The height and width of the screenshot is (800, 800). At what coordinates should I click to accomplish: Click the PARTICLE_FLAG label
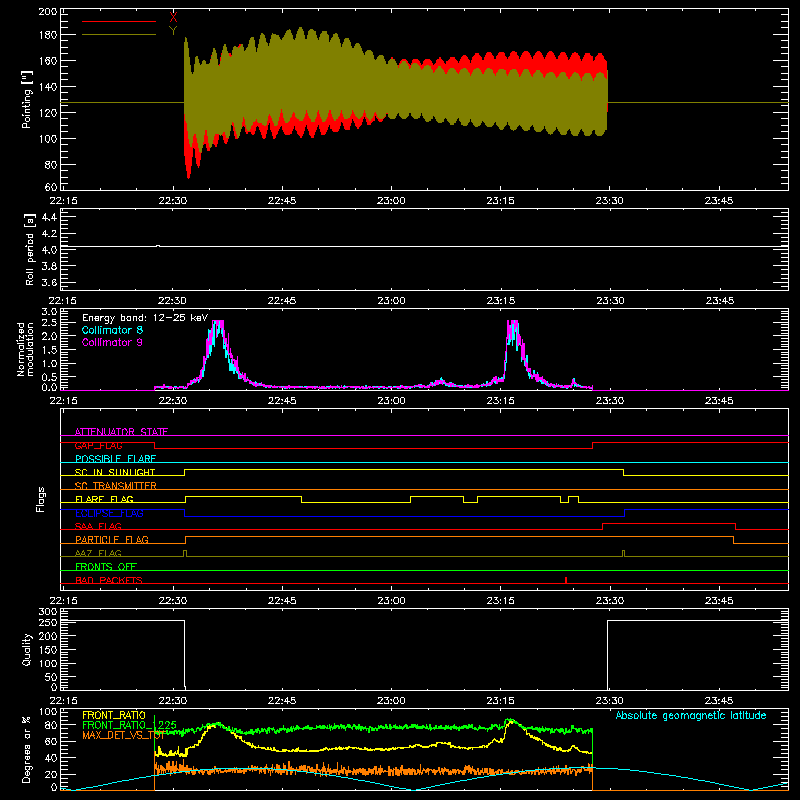[x=112, y=540]
